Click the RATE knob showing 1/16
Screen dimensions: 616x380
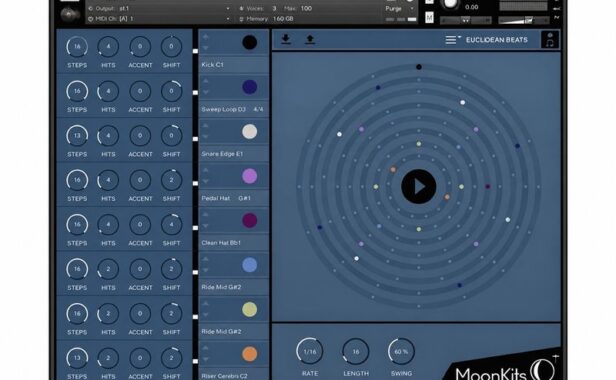(310, 351)
